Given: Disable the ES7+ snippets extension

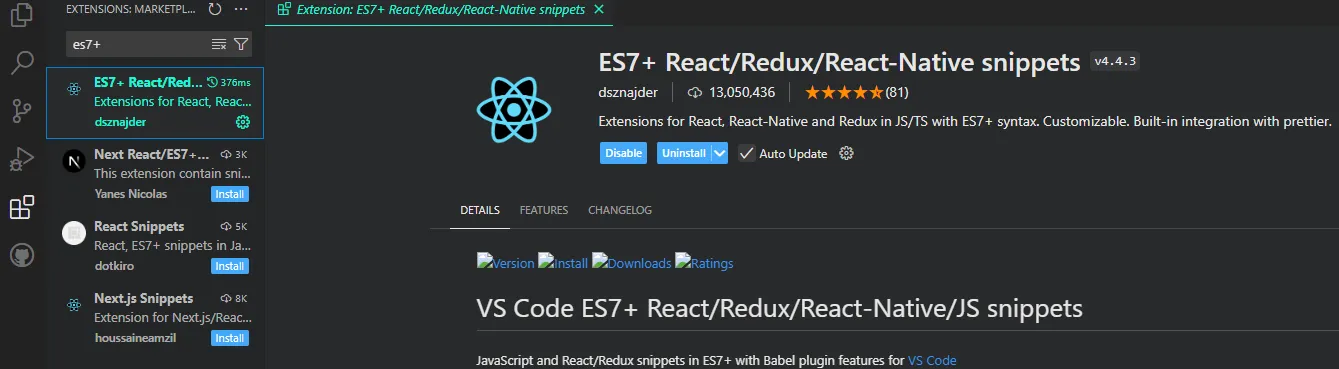Looking at the screenshot, I should coord(623,153).
